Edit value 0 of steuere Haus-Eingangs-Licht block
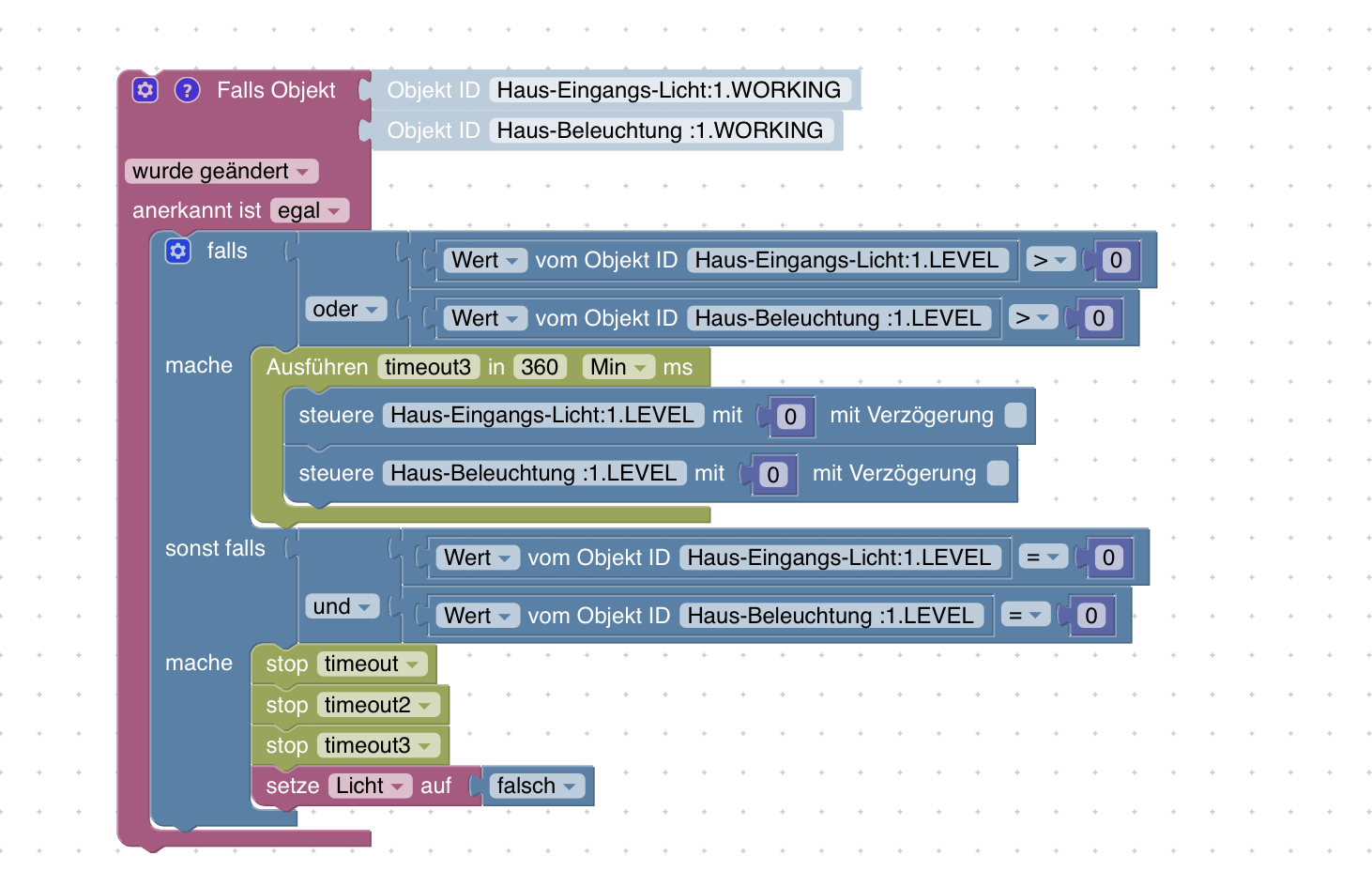The image size is (1372, 886). (x=790, y=416)
